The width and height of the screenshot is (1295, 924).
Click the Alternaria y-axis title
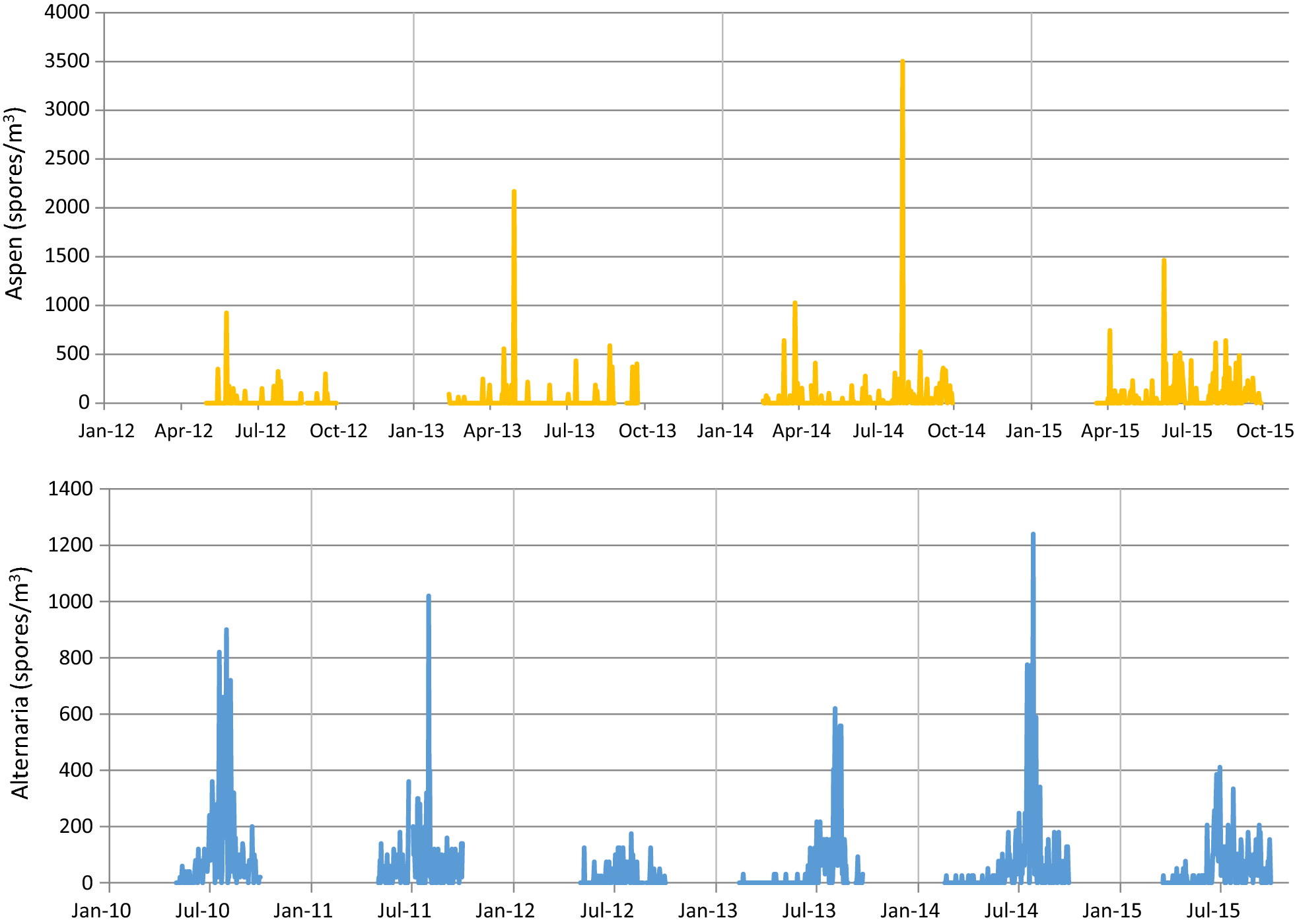pyautogui.click(x=20, y=683)
